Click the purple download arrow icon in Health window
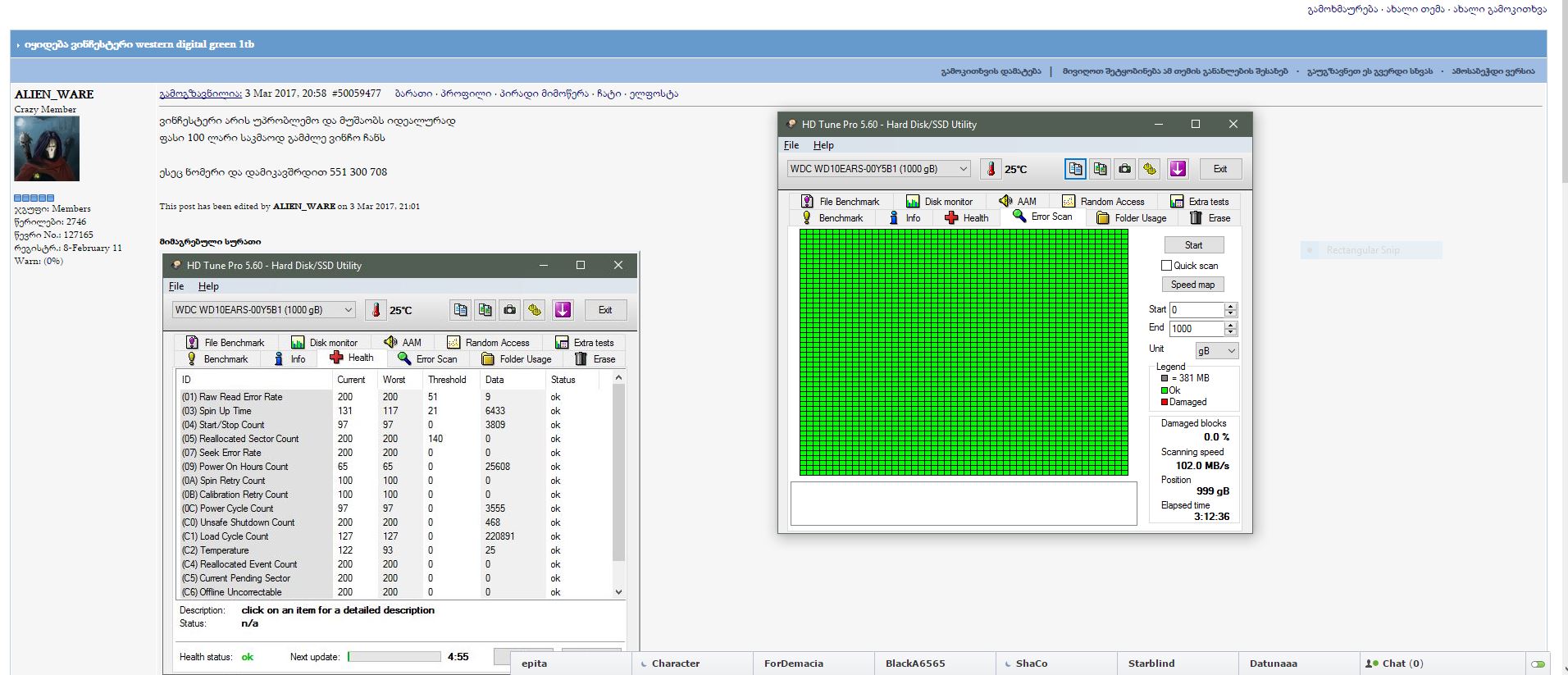The width and height of the screenshot is (1568, 675). tap(563, 310)
